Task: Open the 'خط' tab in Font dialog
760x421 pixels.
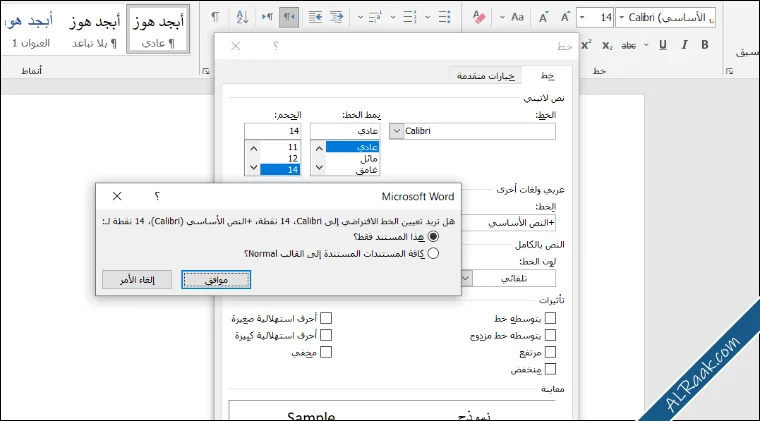Action: click(547, 76)
